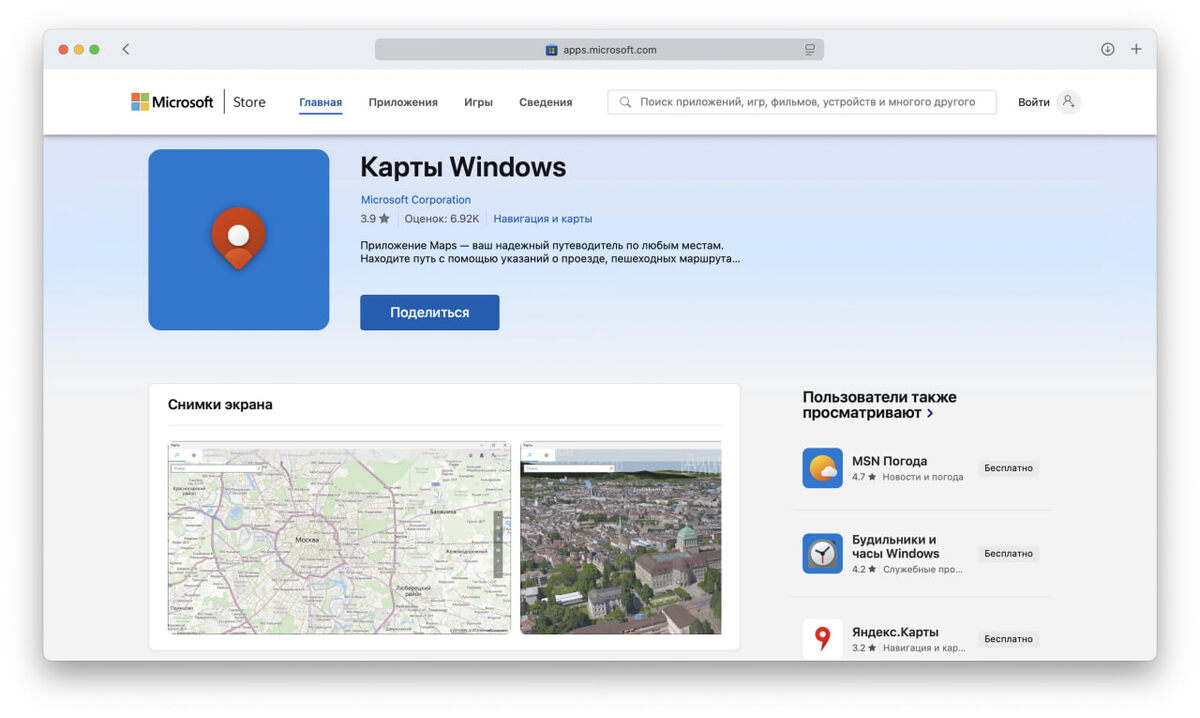The height and width of the screenshot is (718, 1200).
Task: Click the Будильники и часы Windows title
Action: [x=896, y=546]
